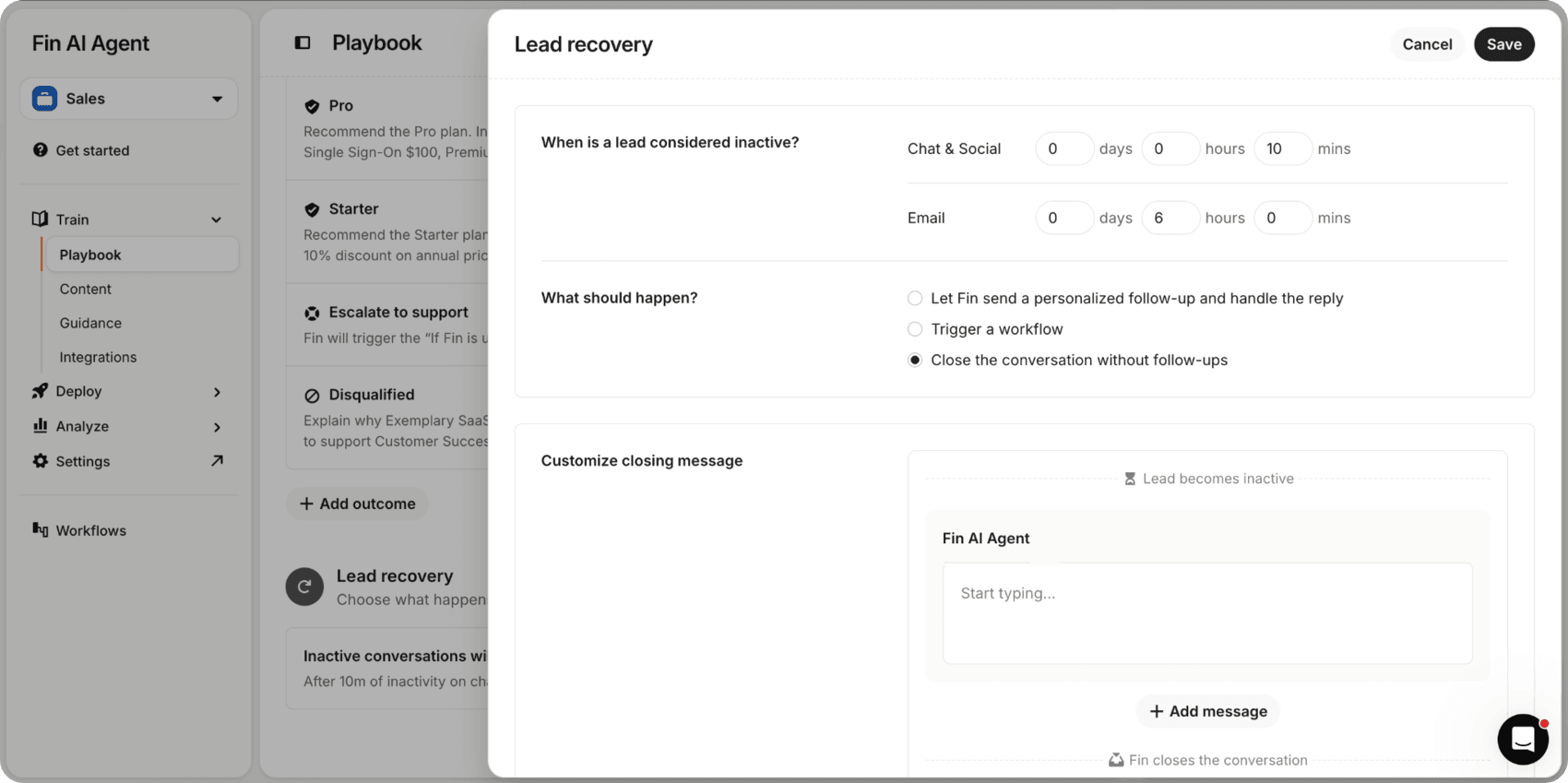
Task: Click the Train book icon
Action: [x=40, y=219]
